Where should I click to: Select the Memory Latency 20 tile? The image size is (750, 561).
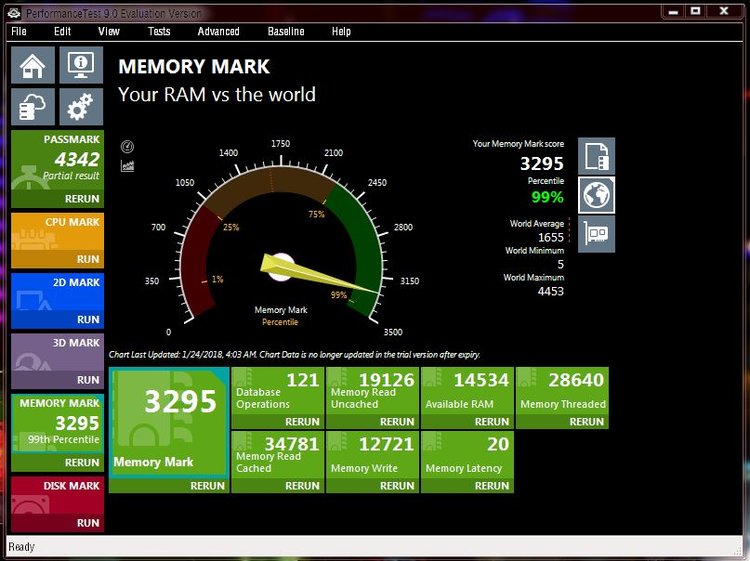[x=467, y=455]
